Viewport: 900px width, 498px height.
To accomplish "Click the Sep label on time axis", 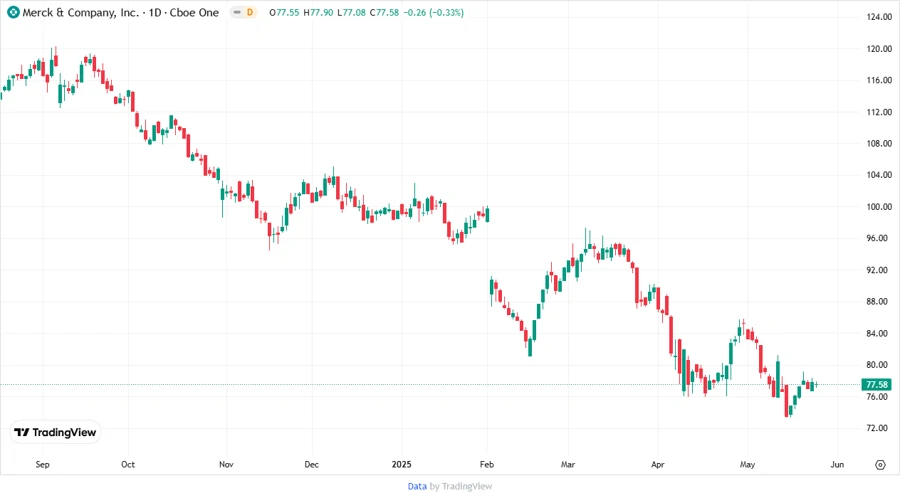I will (x=42, y=465).
